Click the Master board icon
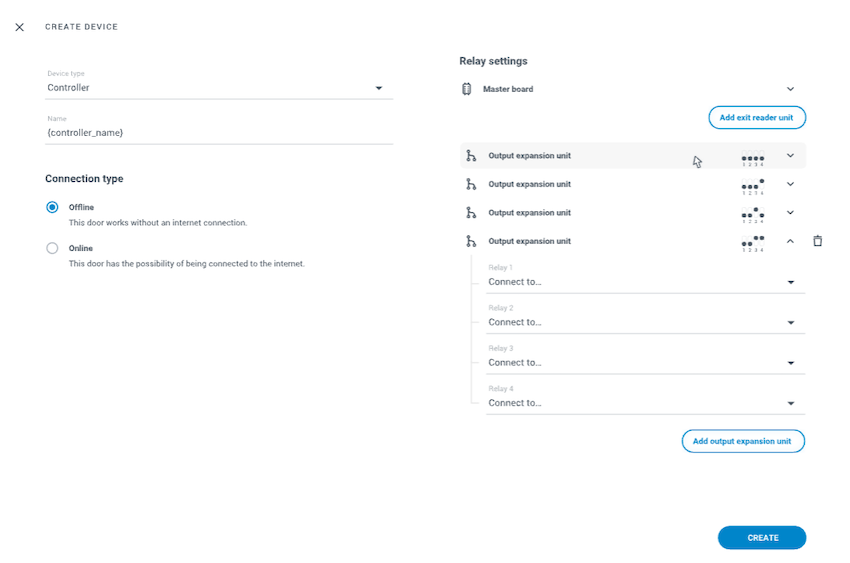The width and height of the screenshot is (850, 563). tap(466, 89)
